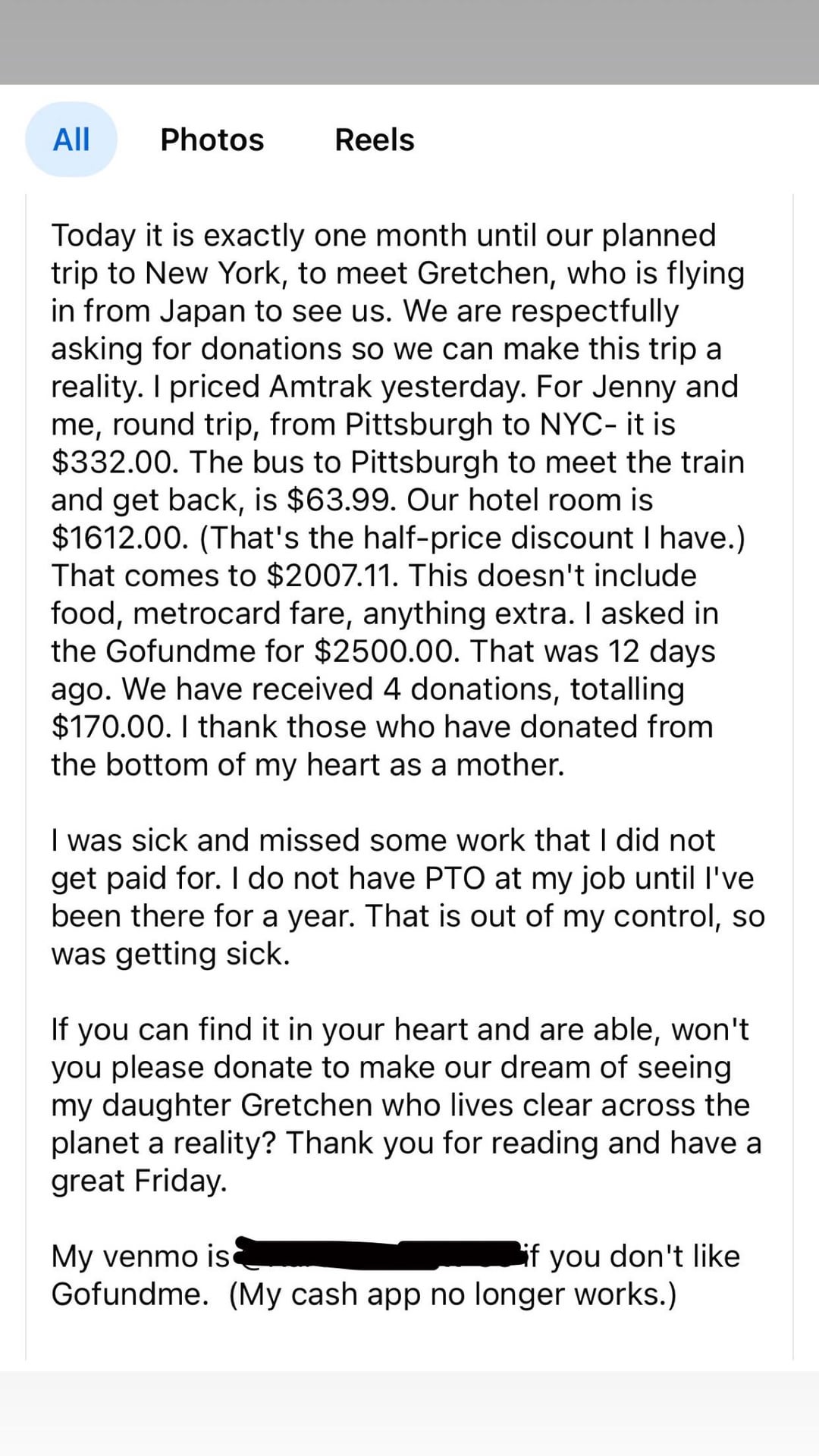Click the $170.00 donations total
The width and height of the screenshot is (819, 1456).
tap(111, 727)
